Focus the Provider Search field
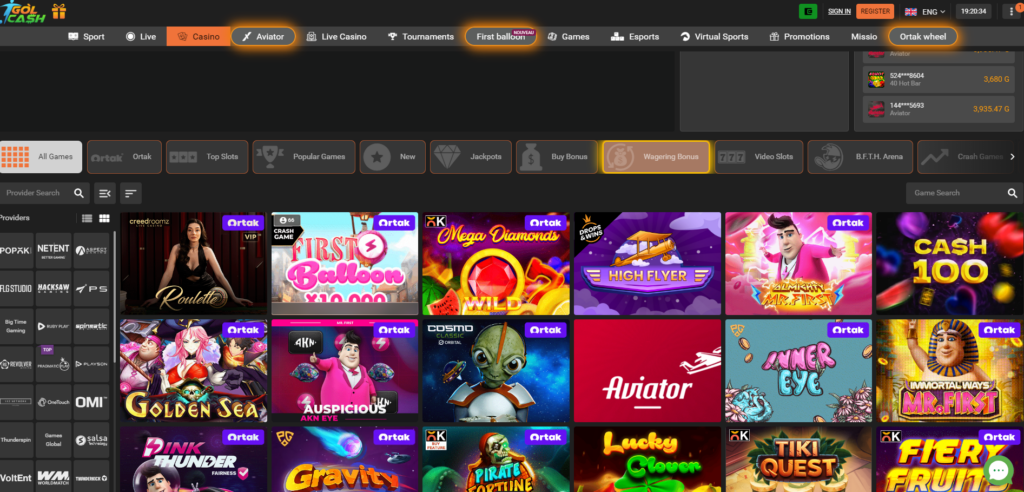Image resolution: width=1024 pixels, height=492 pixels. click(44, 193)
